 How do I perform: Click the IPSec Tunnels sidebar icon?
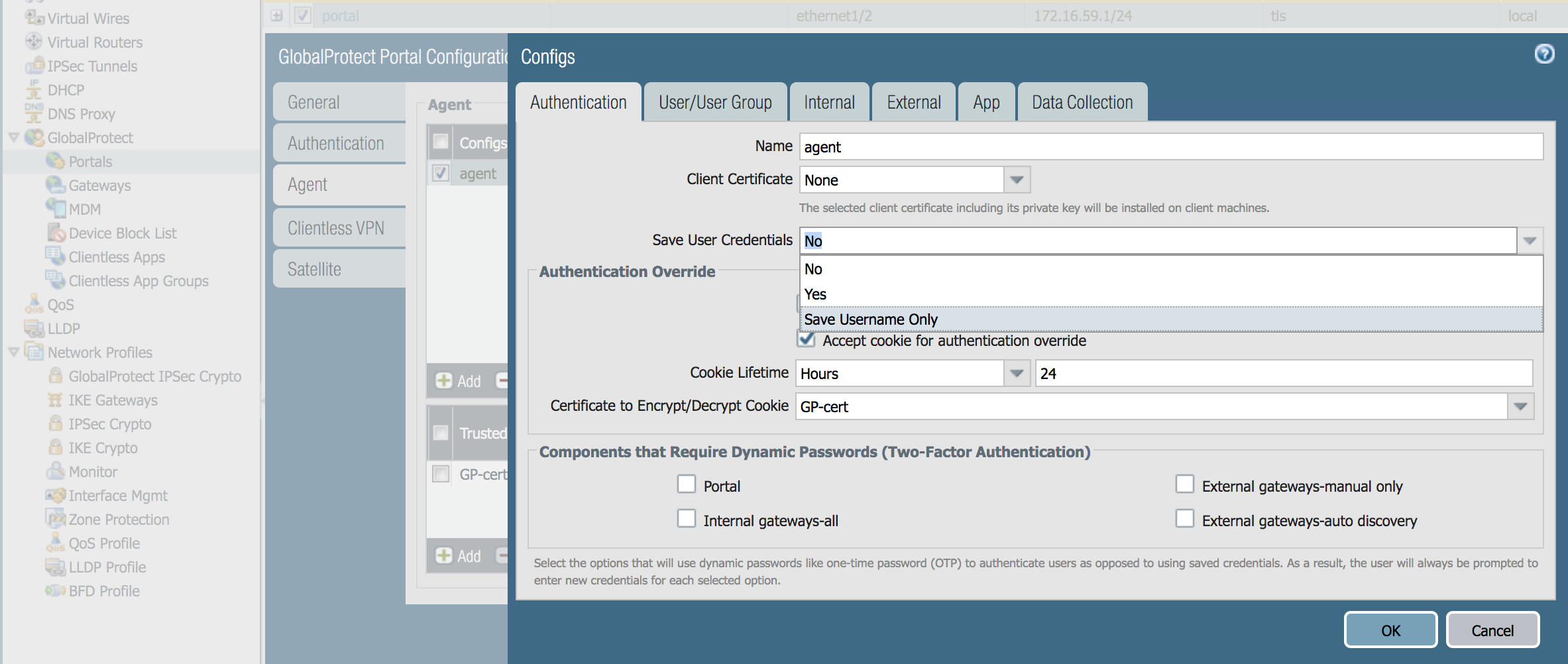pyautogui.click(x=34, y=66)
